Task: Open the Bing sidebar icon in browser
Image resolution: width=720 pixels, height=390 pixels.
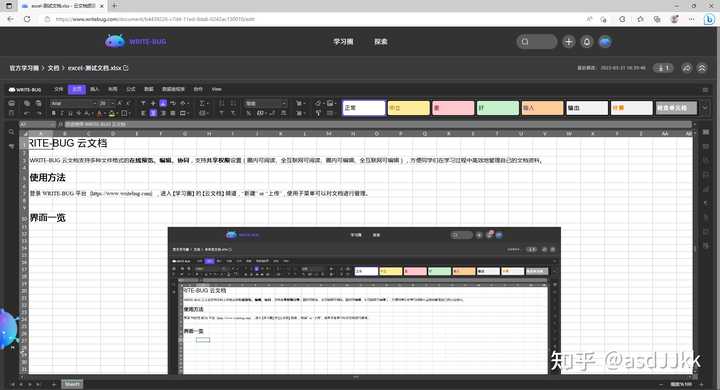Action: point(709,19)
